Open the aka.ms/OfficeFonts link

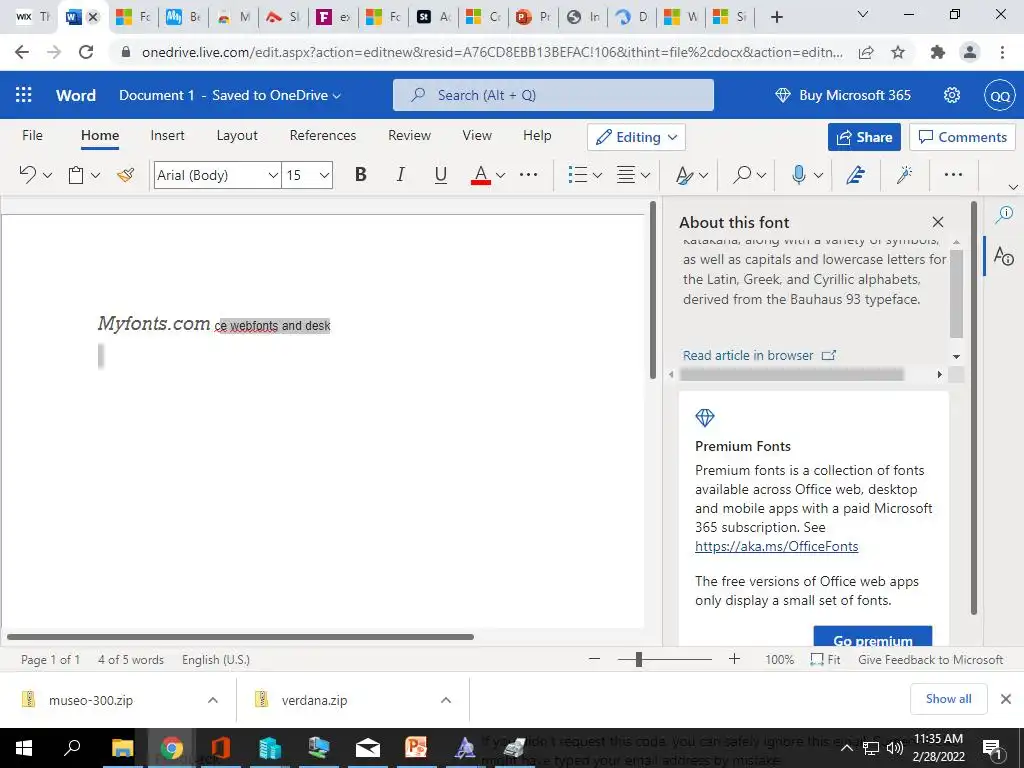coord(776,547)
